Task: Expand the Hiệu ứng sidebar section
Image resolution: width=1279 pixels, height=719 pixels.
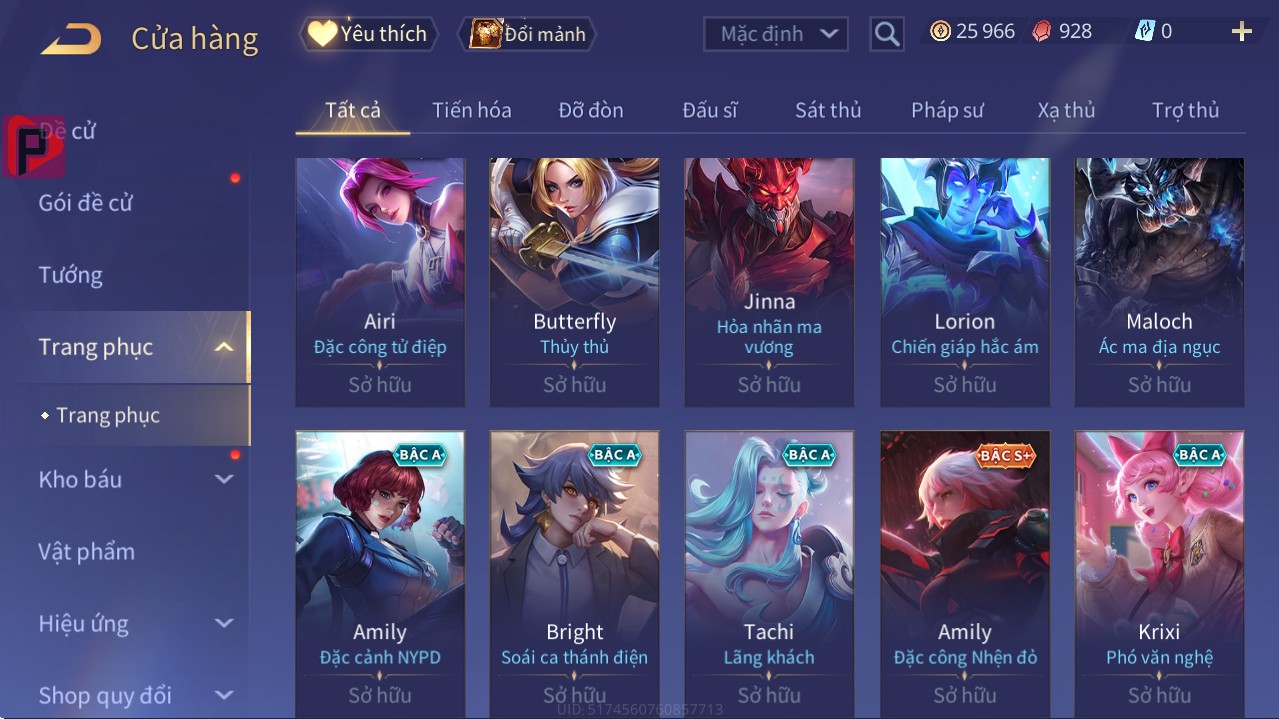Action: [224, 623]
